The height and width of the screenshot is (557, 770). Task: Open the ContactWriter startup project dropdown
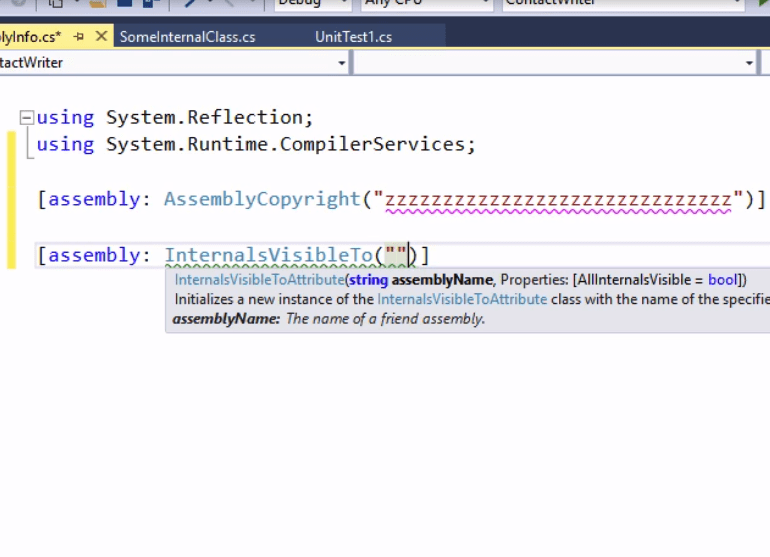(x=622, y=4)
